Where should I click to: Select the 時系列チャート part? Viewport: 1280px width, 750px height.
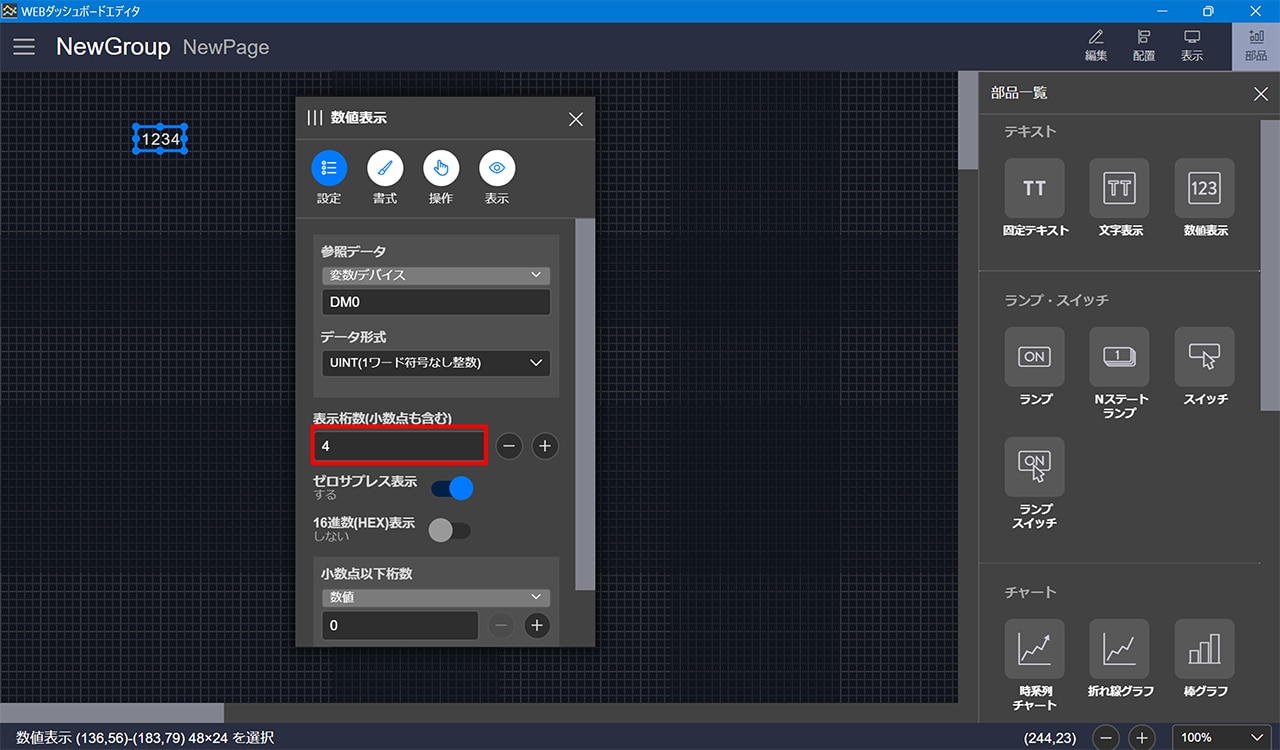tap(1035, 649)
